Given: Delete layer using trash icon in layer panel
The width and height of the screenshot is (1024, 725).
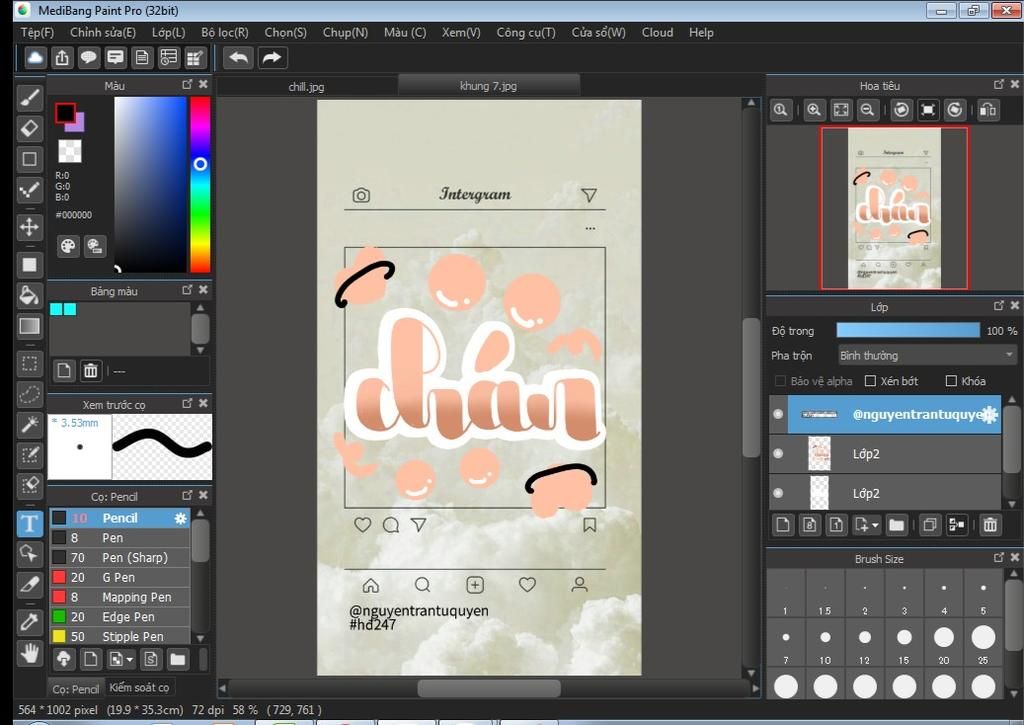Looking at the screenshot, I should pyautogui.click(x=989, y=524).
